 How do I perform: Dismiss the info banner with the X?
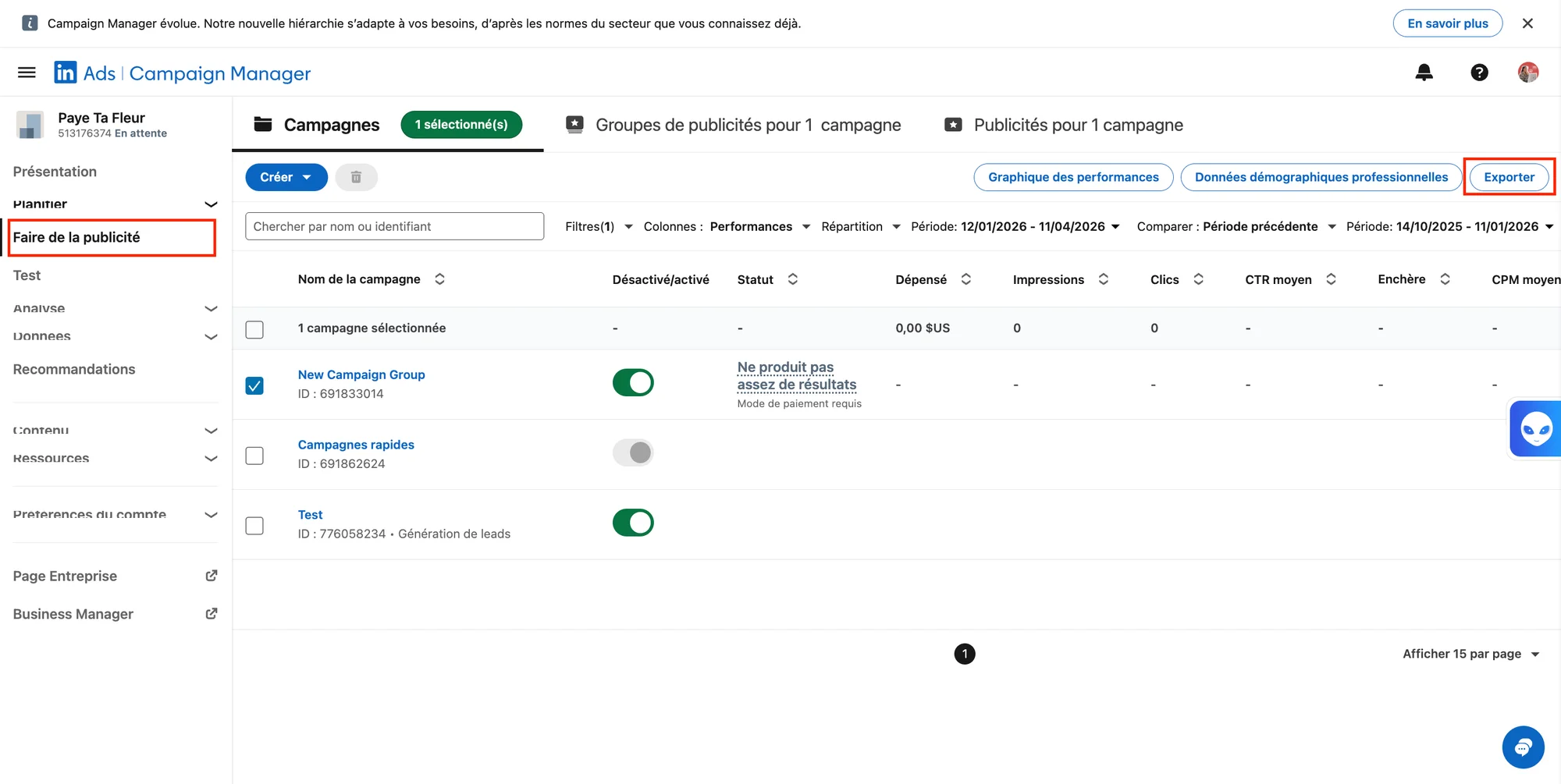coord(1527,23)
